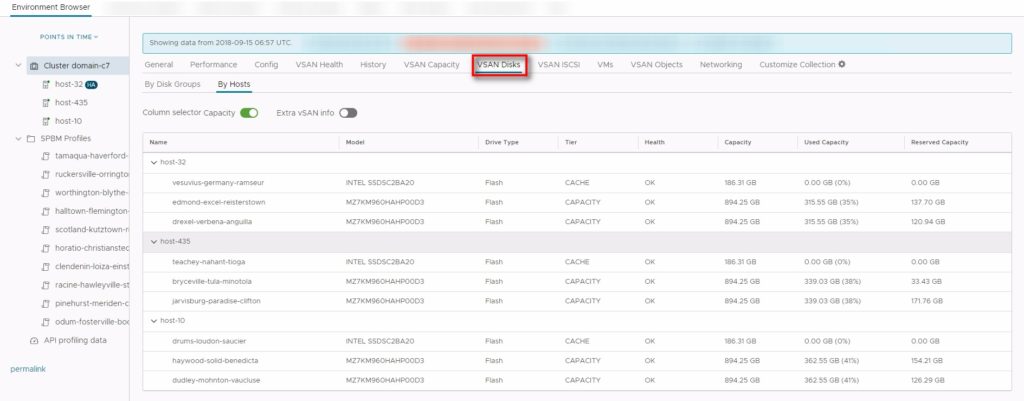This screenshot has width=1024, height=401.
Task: Click the host-10 host icon in tree
Action: (46, 120)
